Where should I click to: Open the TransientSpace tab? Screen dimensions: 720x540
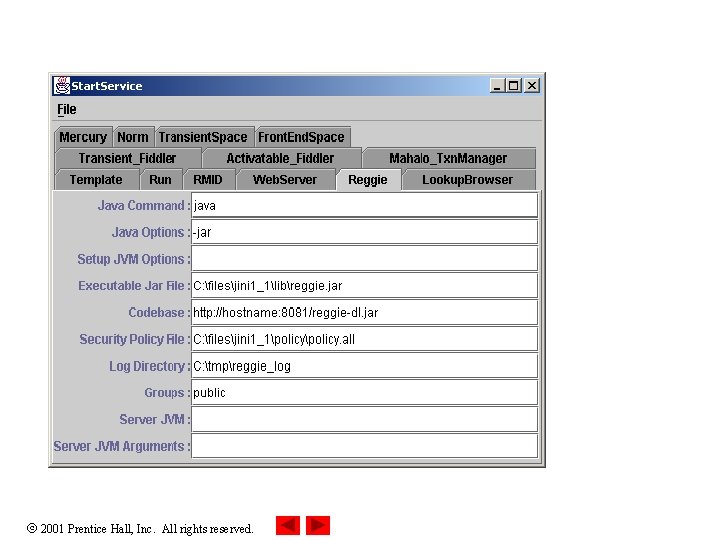[203, 137]
